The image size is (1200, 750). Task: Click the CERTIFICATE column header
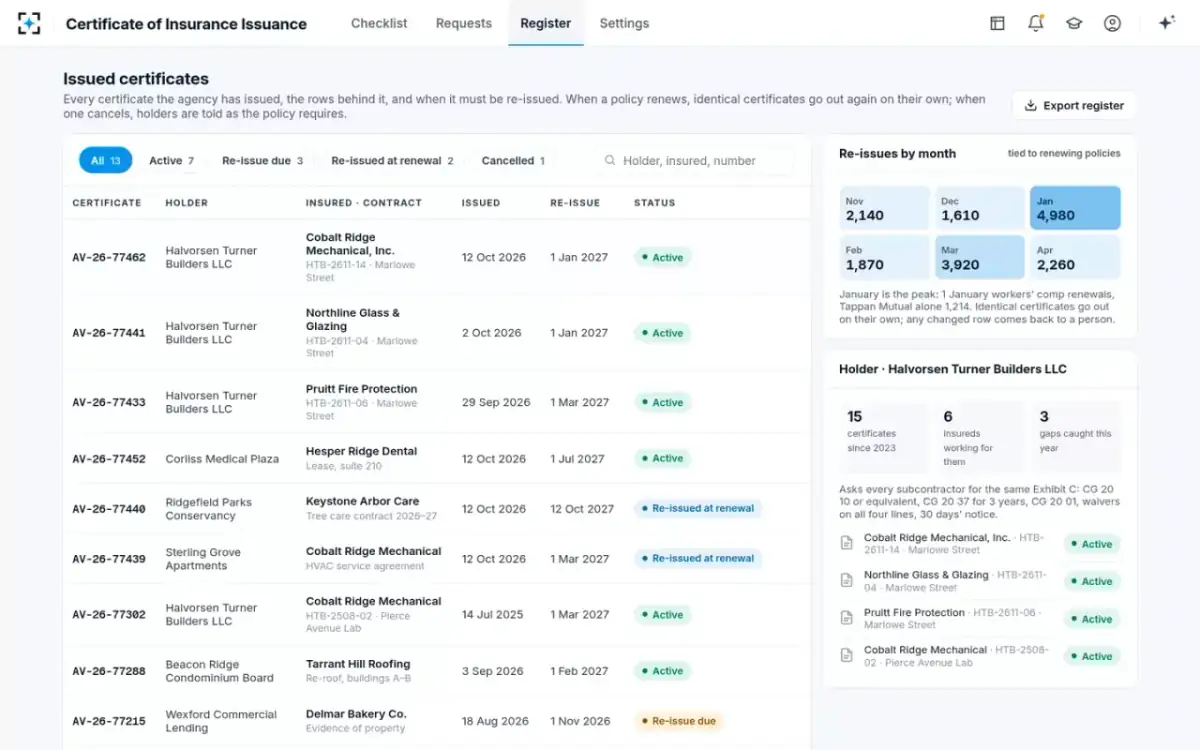pyautogui.click(x=107, y=203)
